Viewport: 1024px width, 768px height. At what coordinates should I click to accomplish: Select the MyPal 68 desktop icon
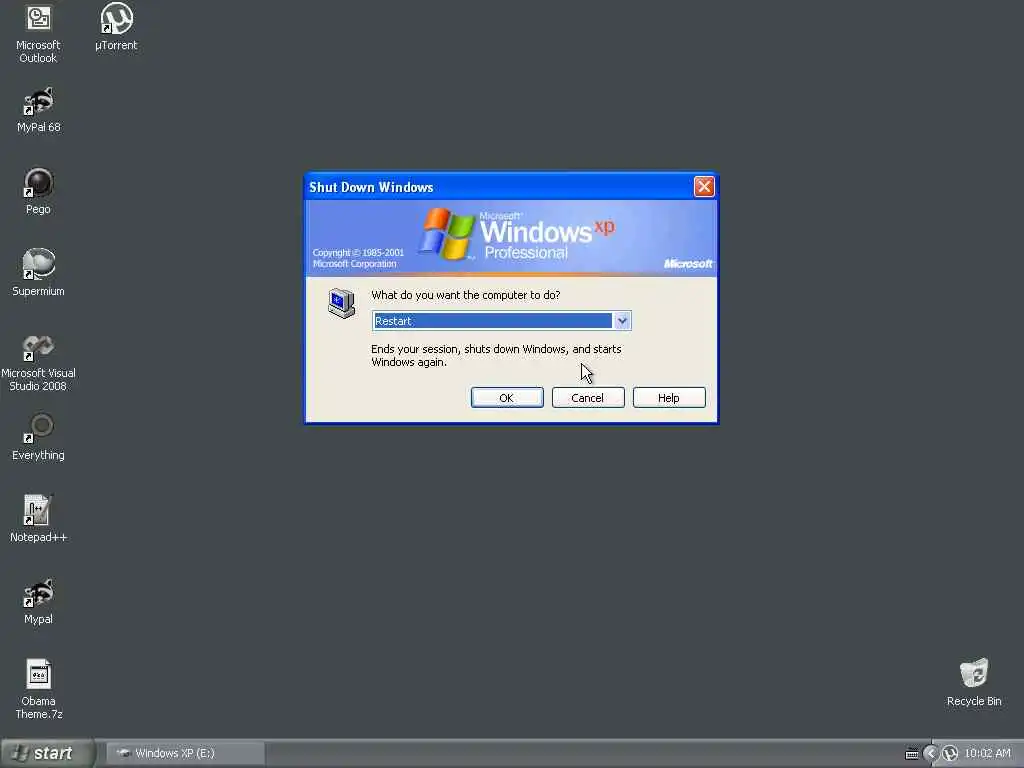(x=39, y=110)
